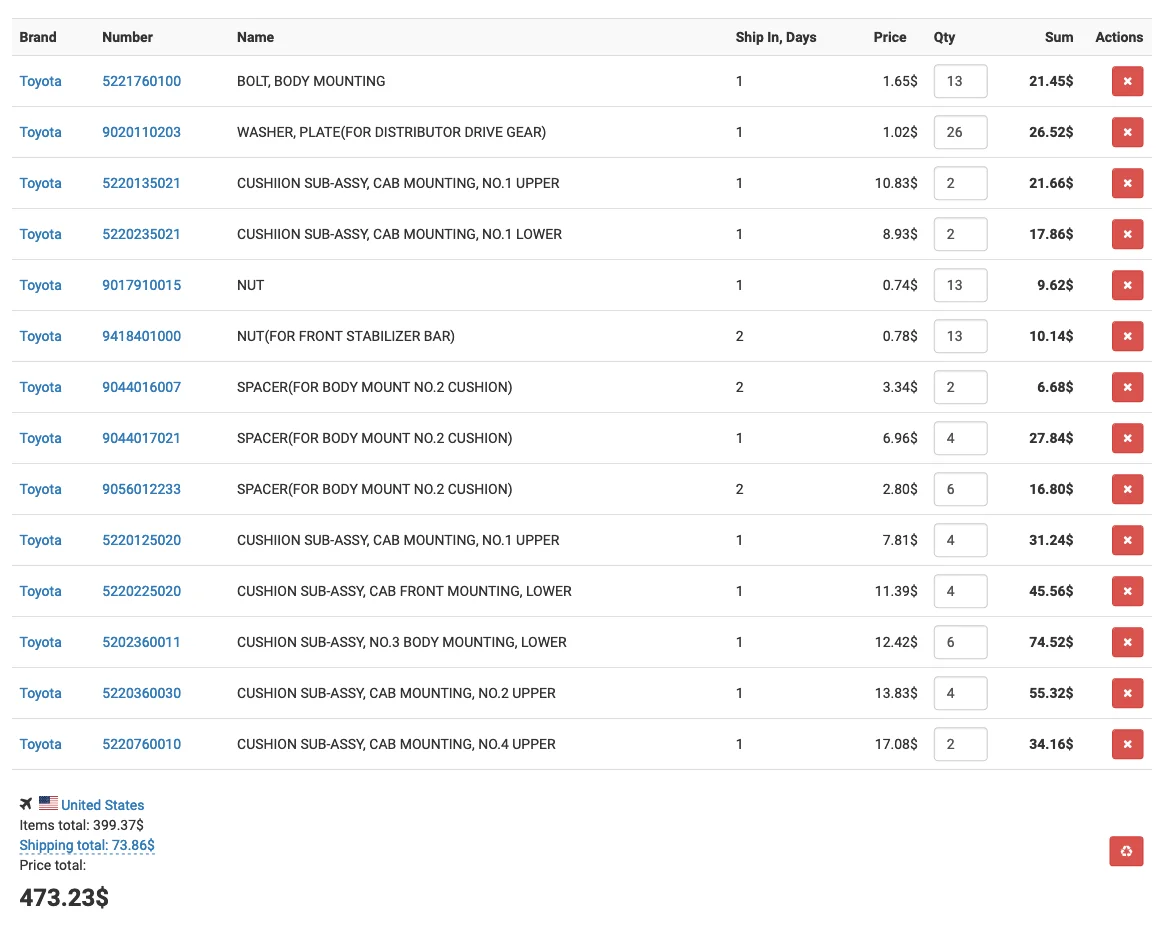1165x946 pixels.
Task: Remove the BOLT, BODY MOUNTING row
Action: (x=1127, y=81)
